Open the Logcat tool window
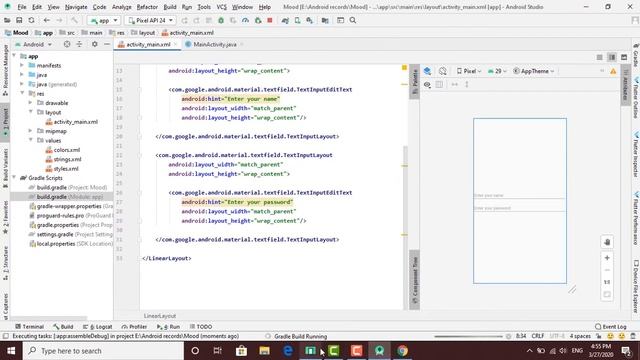This screenshot has width=640, height=360. 98,327
